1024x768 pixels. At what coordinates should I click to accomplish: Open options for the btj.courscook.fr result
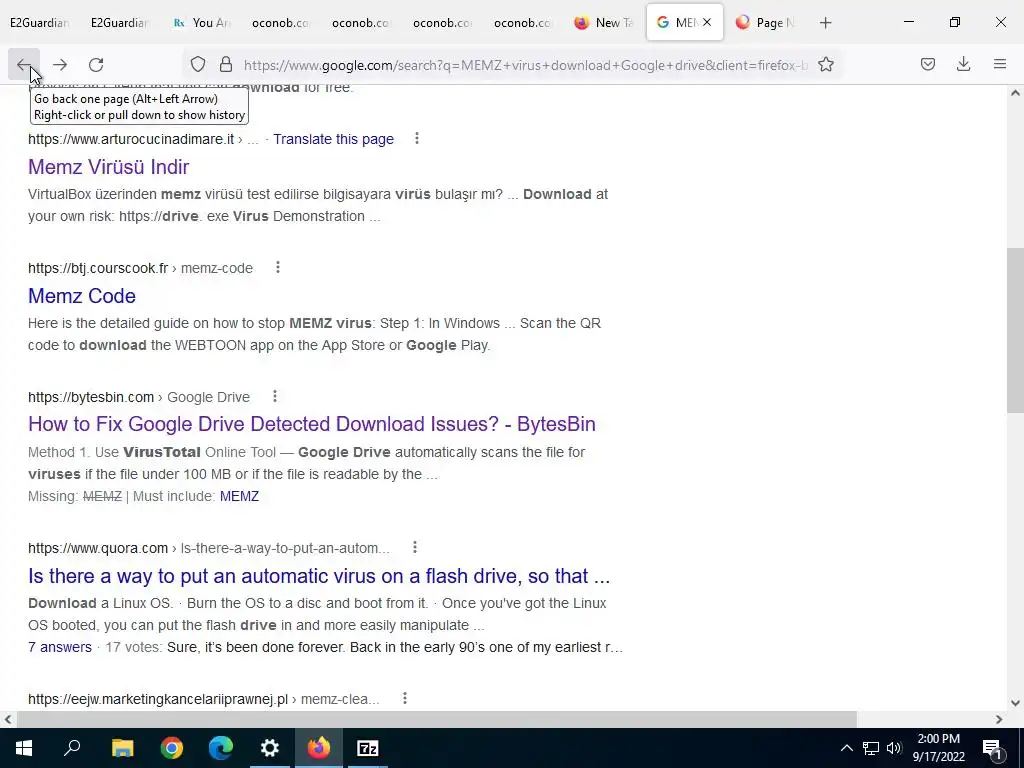(x=278, y=268)
